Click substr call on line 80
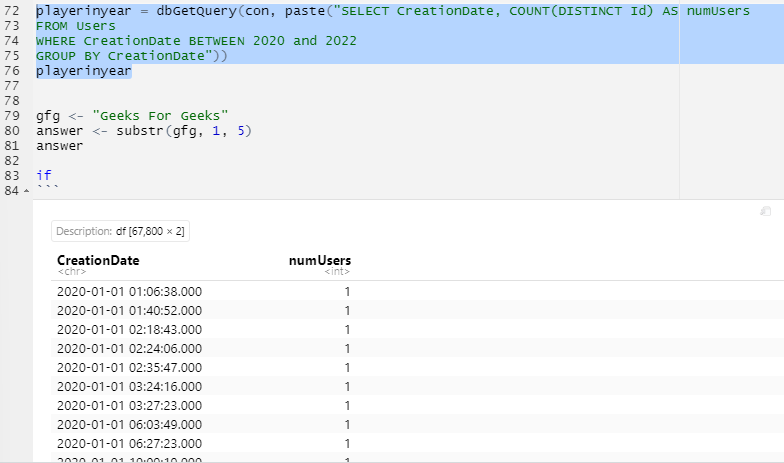The width and height of the screenshot is (784, 463). (184, 131)
